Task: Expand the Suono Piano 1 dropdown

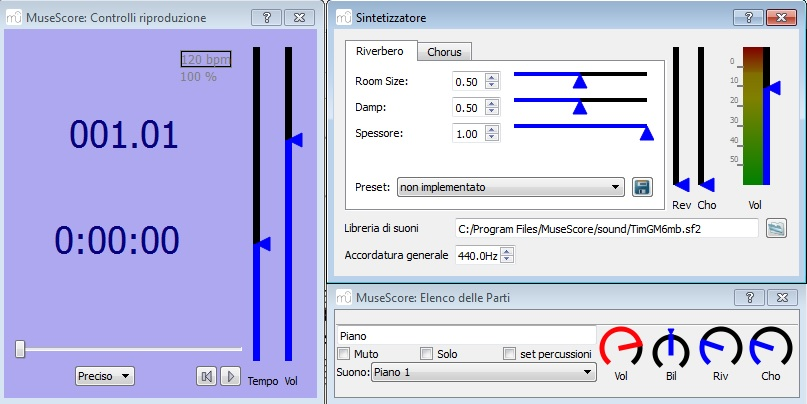Action: coord(482,372)
